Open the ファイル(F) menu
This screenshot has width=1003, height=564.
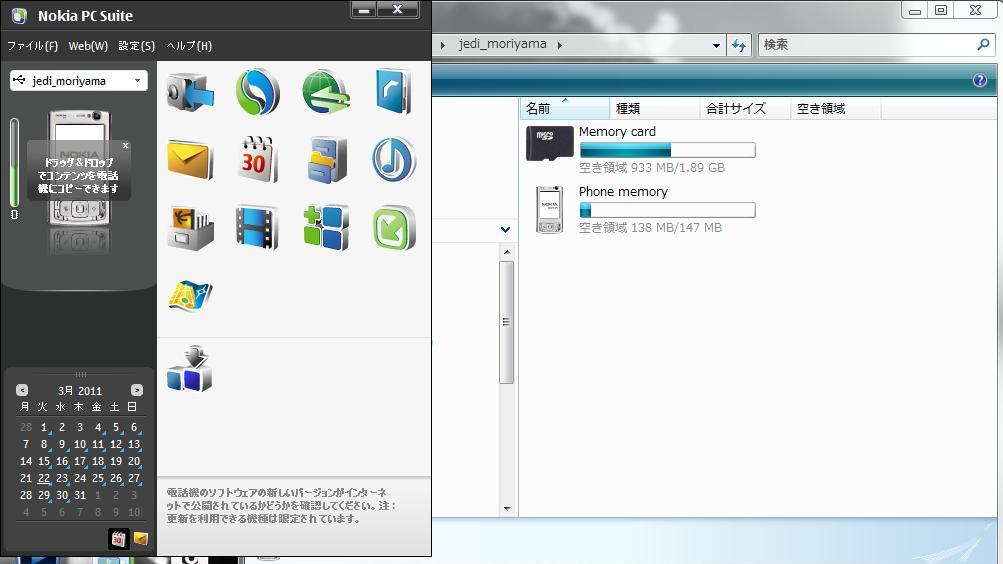pyautogui.click(x=33, y=46)
